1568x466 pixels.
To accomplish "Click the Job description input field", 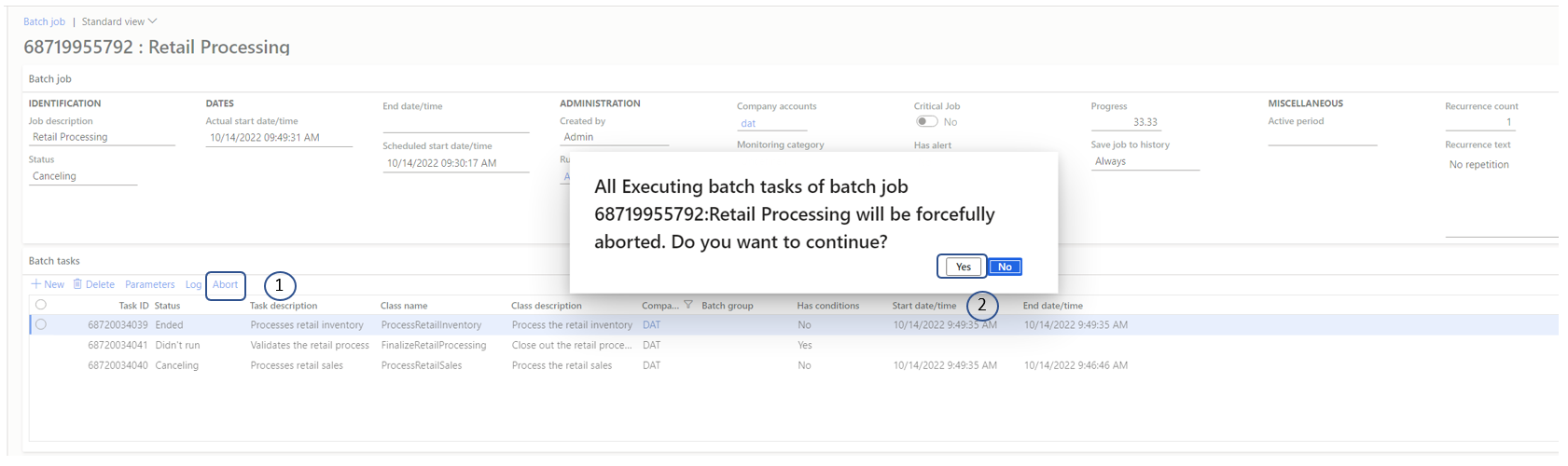I will (101, 137).
